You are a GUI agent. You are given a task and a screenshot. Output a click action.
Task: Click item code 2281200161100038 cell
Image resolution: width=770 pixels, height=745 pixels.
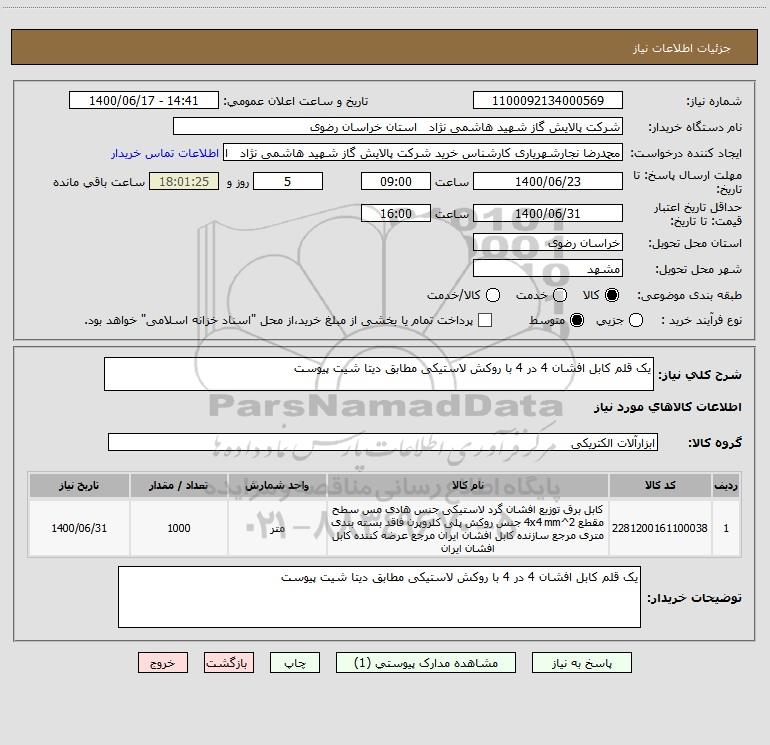coord(660,528)
